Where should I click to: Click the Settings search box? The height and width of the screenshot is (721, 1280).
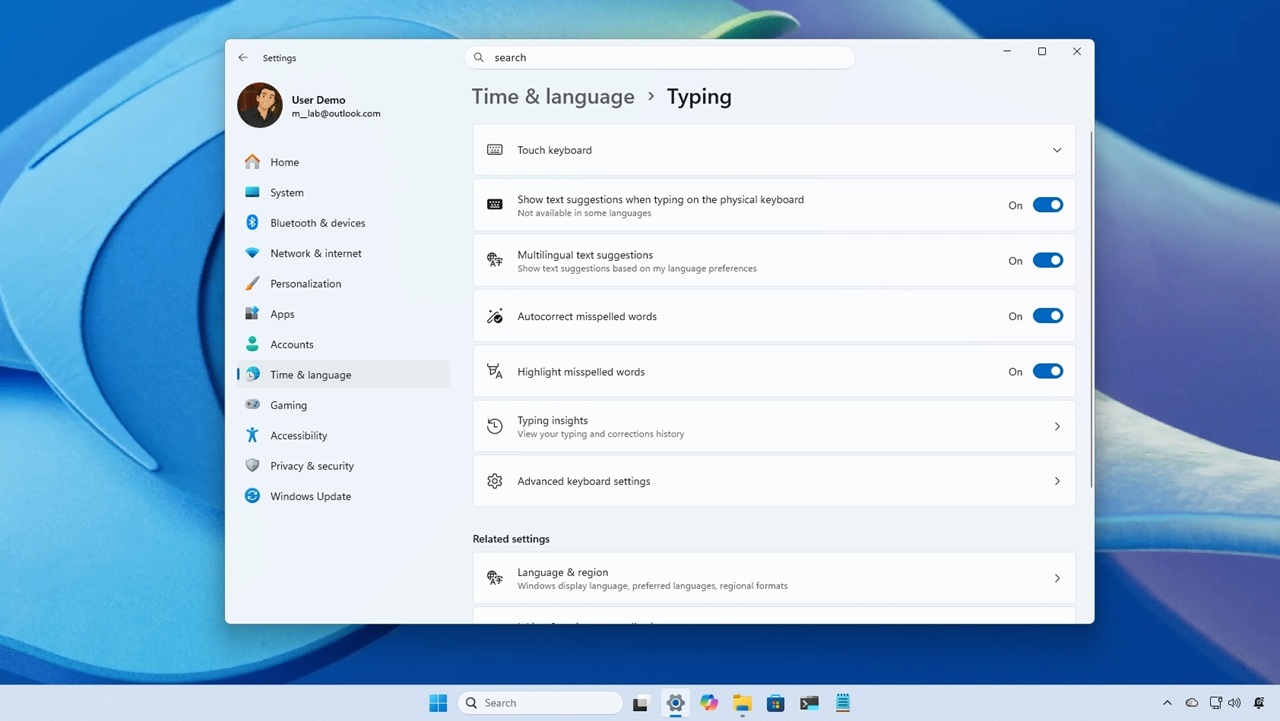click(x=660, y=57)
